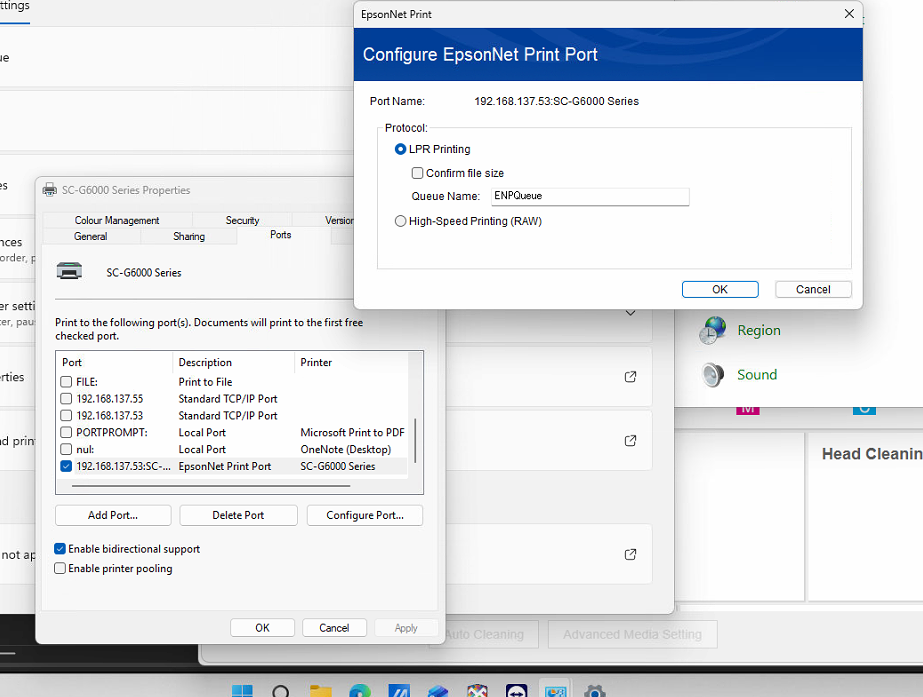Check the nul: port checkbox
Image resolution: width=923 pixels, height=697 pixels.
click(x=66, y=449)
